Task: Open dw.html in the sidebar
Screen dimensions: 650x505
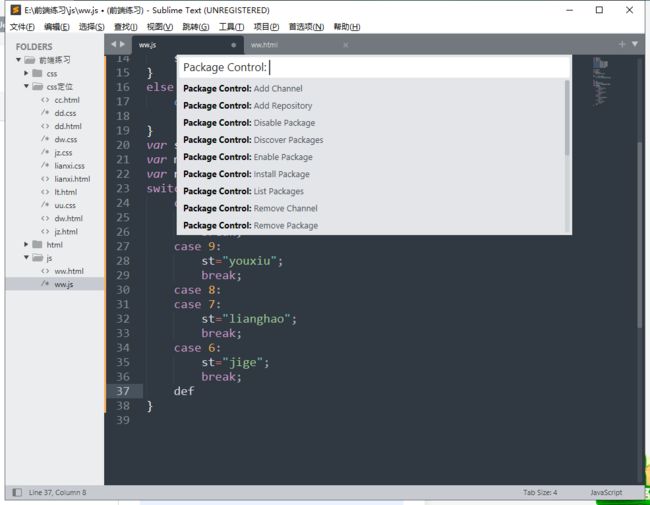Action: (x=68, y=219)
